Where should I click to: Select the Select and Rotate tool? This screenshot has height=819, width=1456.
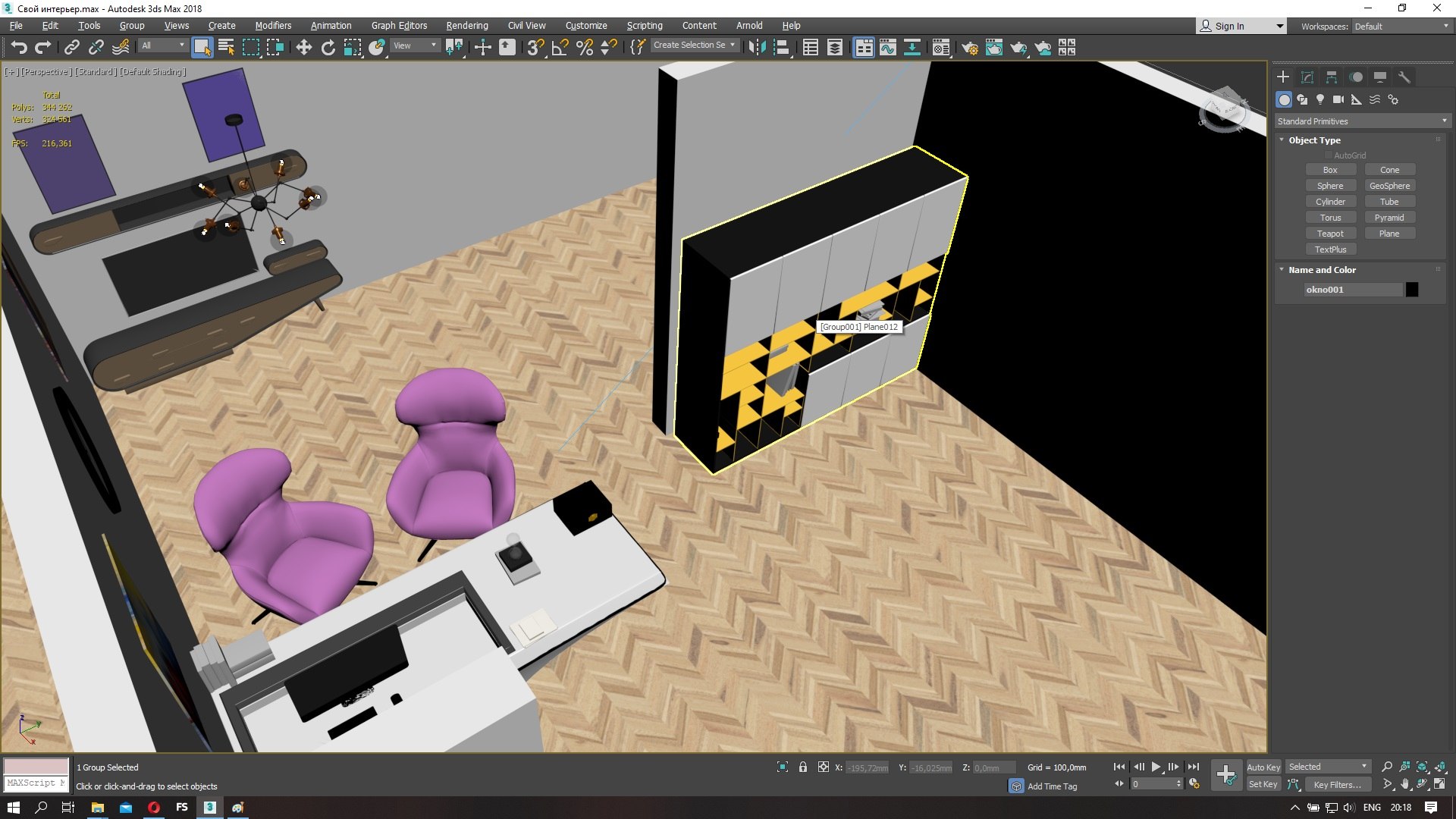pyautogui.click(x=328, y=48)
